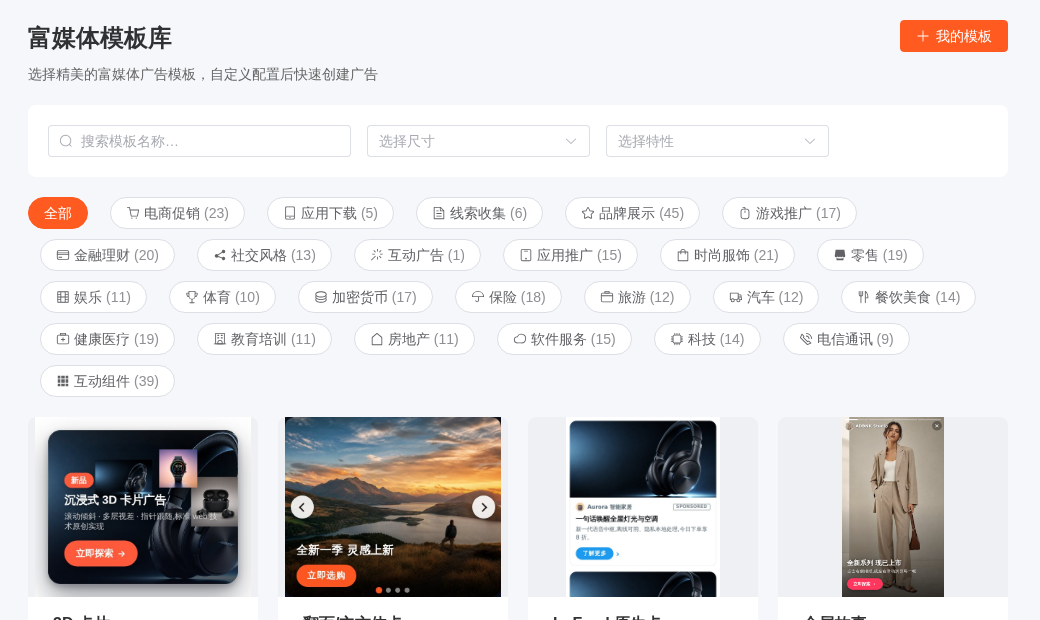
Task: Click 了解更多 button in headphone feed card
Action: pos(594,553)
